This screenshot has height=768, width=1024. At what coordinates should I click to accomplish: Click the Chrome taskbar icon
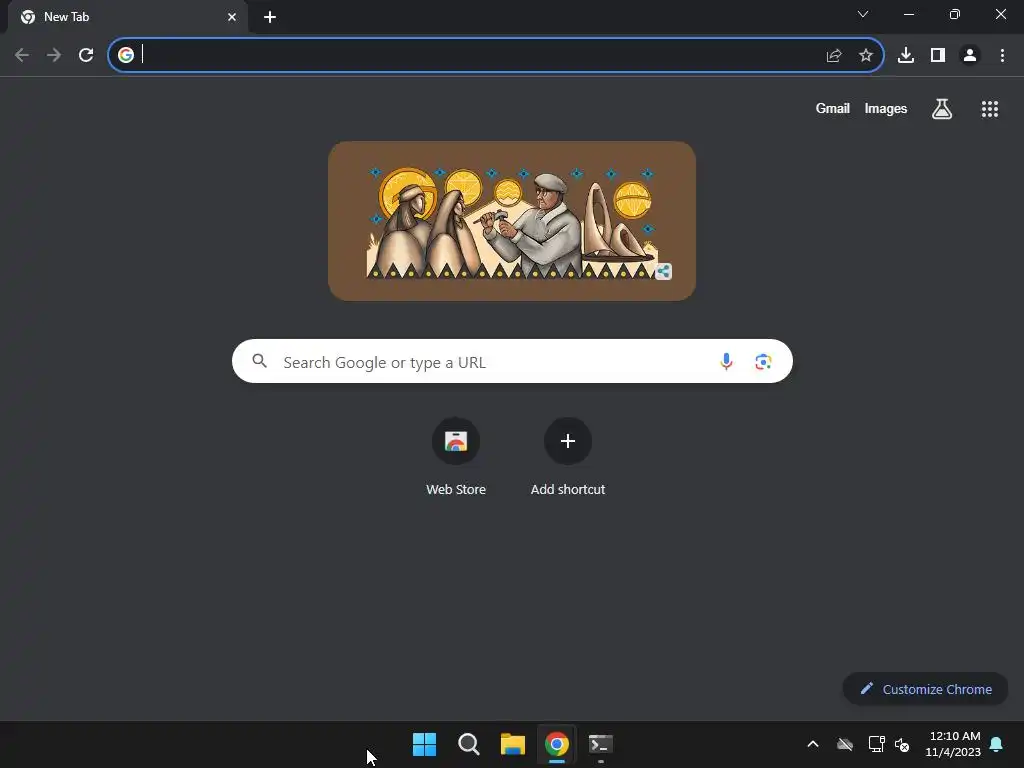point(557,744)
